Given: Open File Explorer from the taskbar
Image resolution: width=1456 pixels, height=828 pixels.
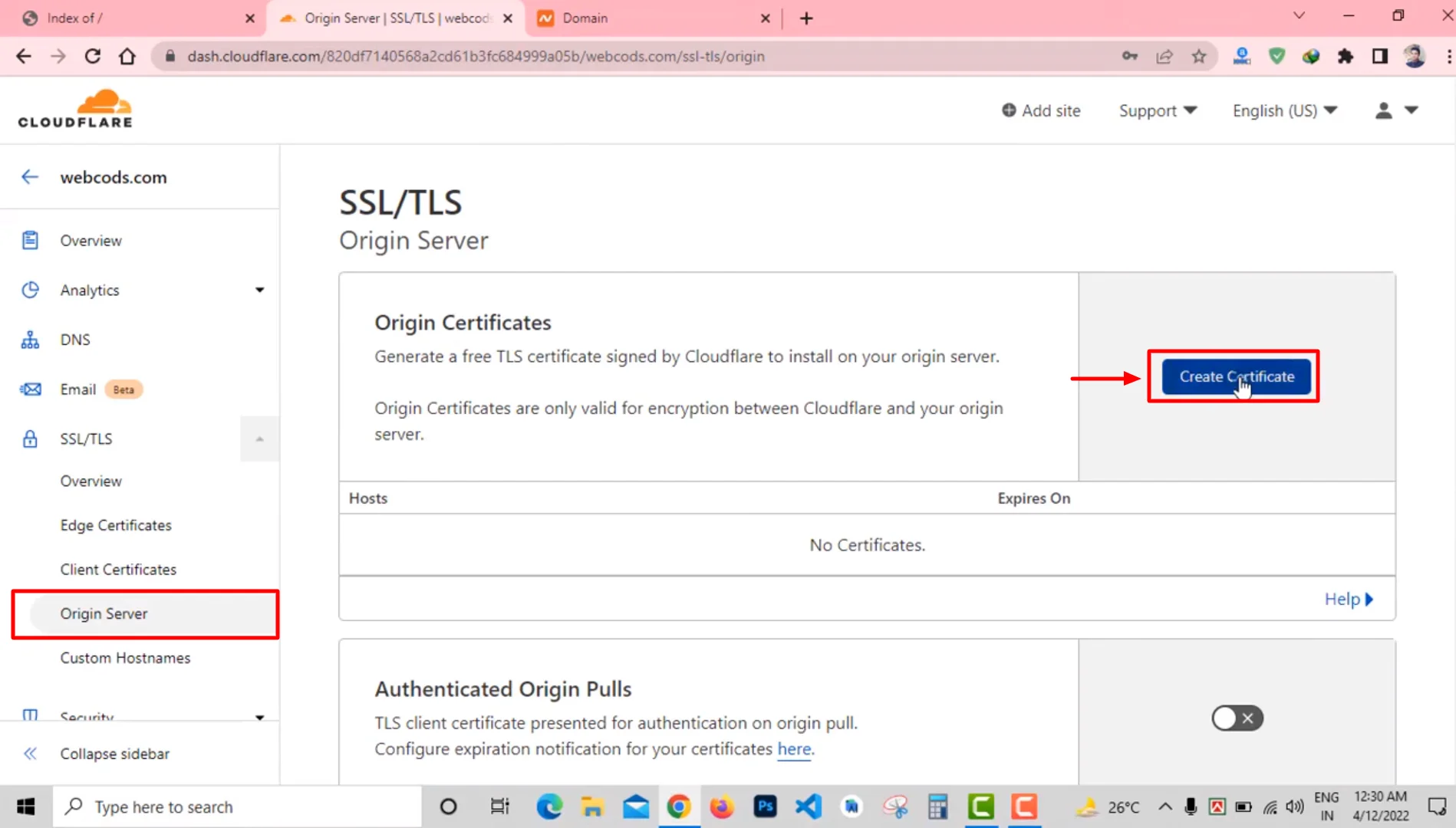Looking at the screenshot, I should point(591,807).
